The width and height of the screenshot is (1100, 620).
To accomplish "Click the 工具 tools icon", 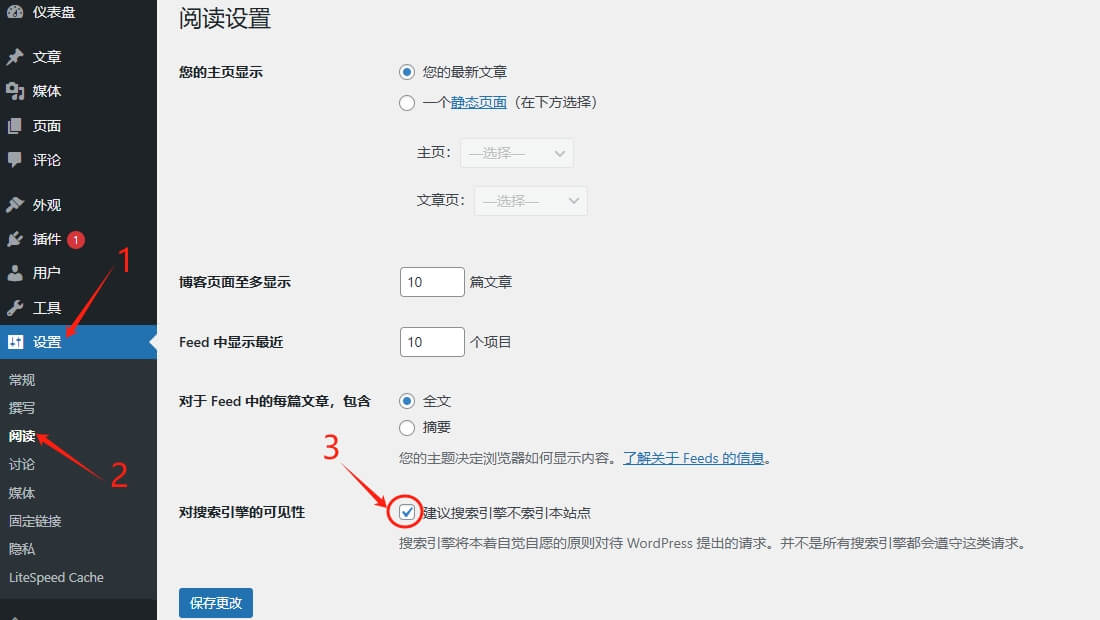I will coord(15,308).
